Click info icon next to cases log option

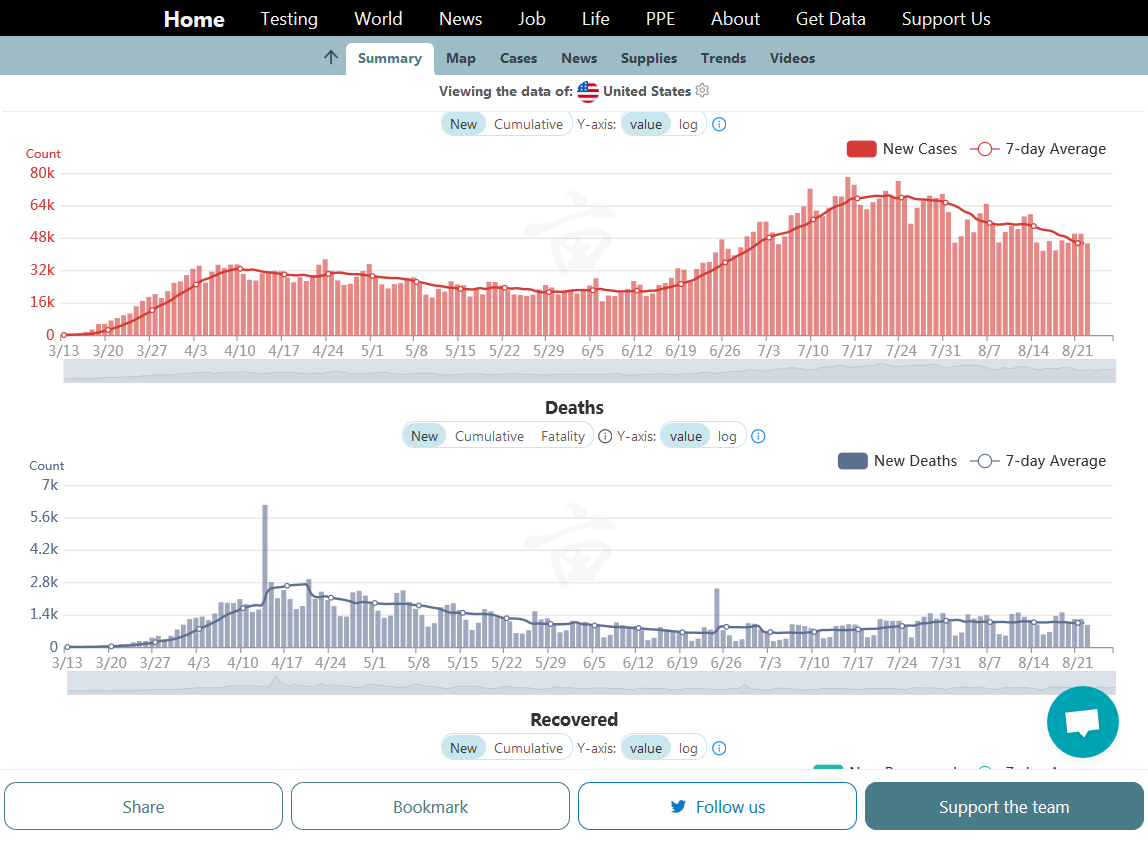[718, 125]
